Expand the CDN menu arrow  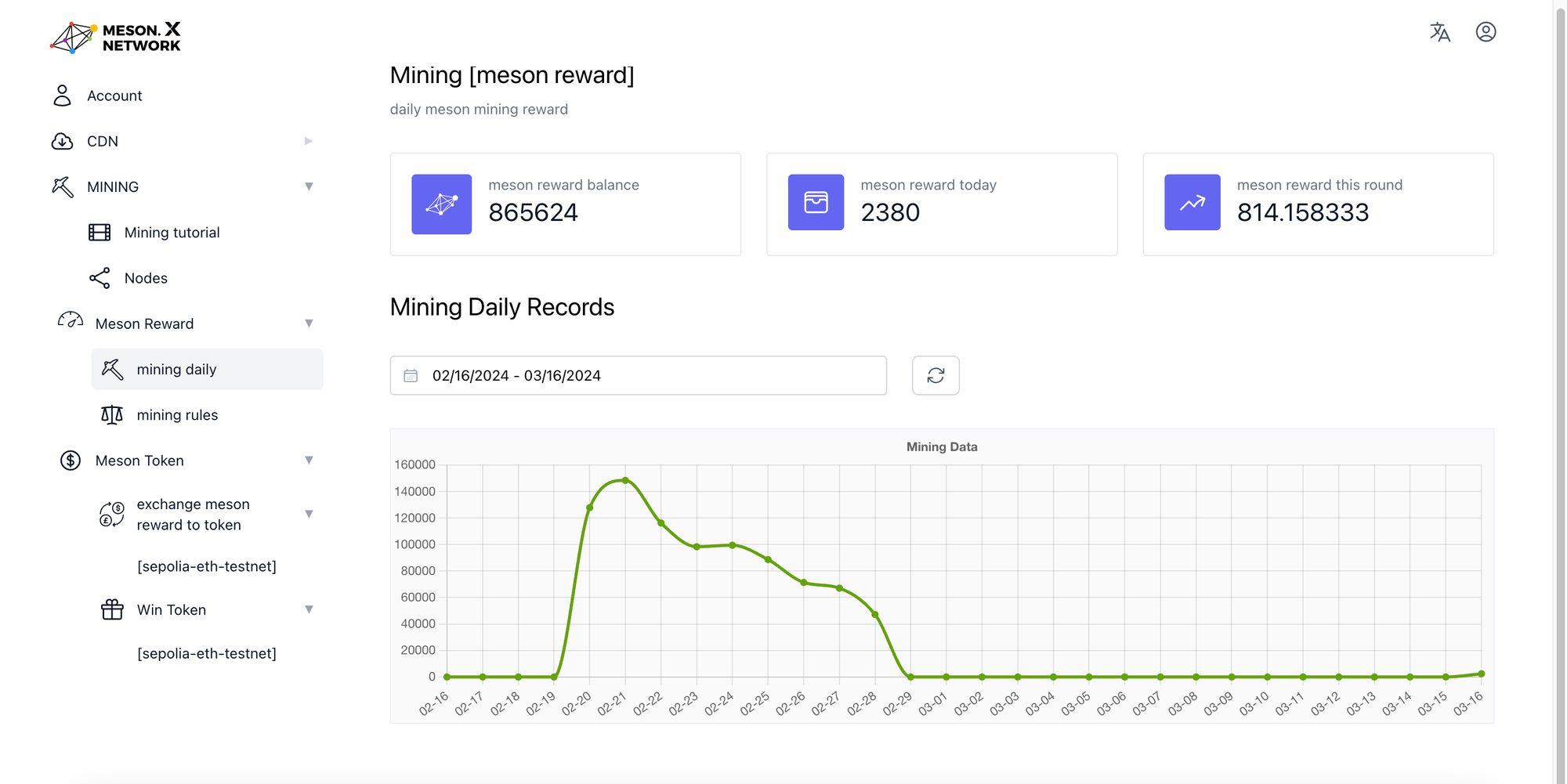309,141
